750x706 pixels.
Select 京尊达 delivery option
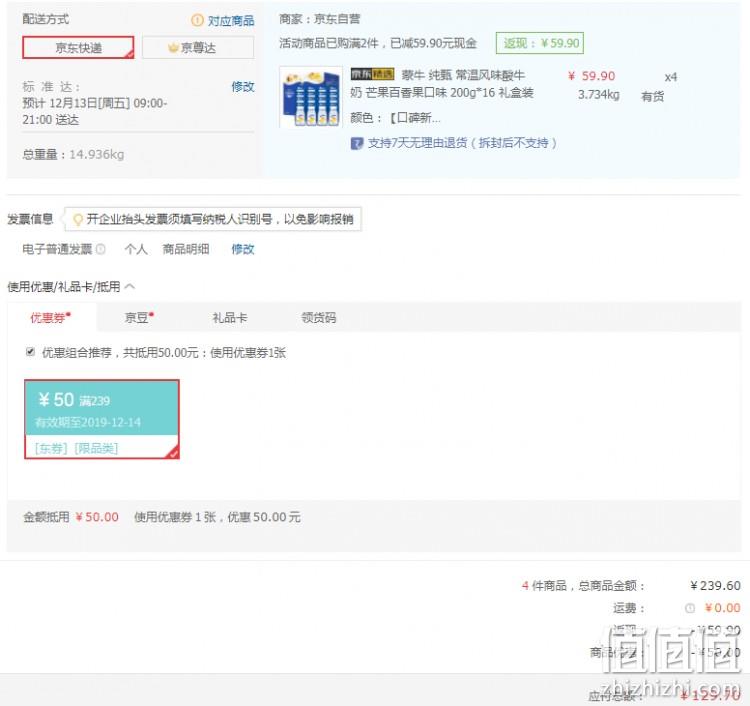pos(198,47)
